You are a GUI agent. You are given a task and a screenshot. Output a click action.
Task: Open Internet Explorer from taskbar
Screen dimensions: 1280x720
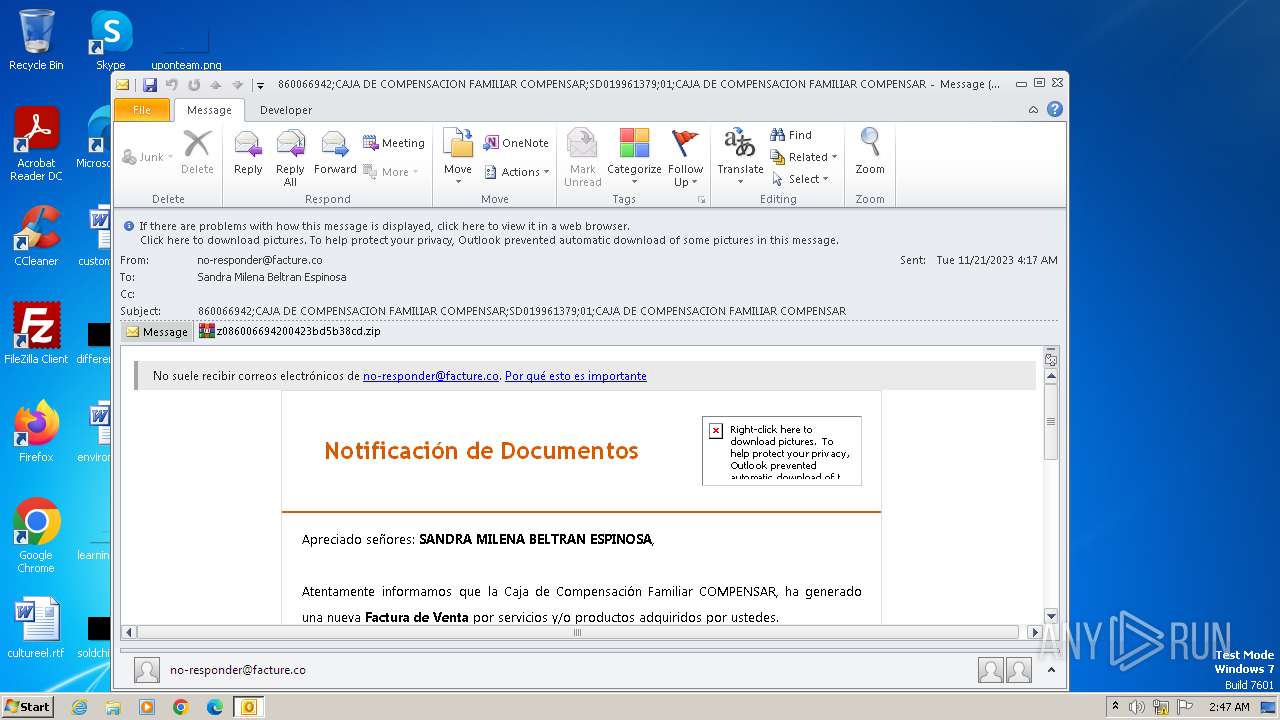tap(79, 707)
